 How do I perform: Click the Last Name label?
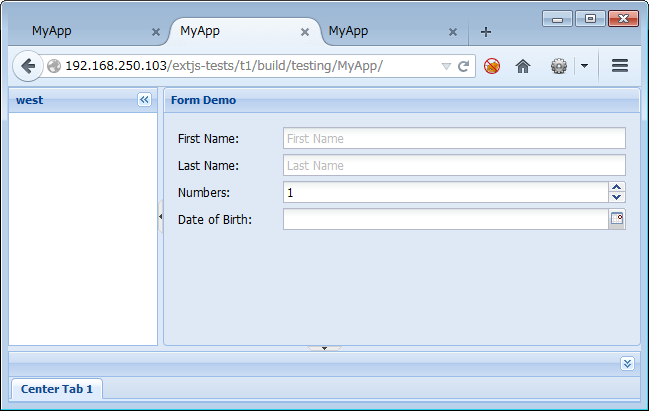click(x=208, y=166)
